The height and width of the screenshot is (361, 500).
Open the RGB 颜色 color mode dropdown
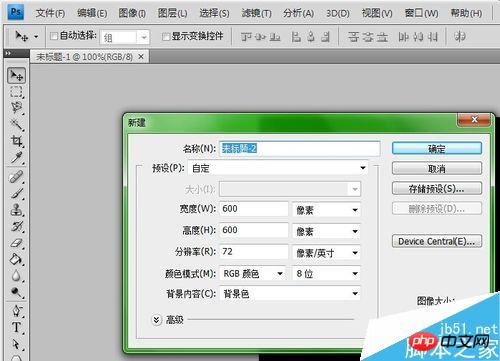tap(253, 274)
